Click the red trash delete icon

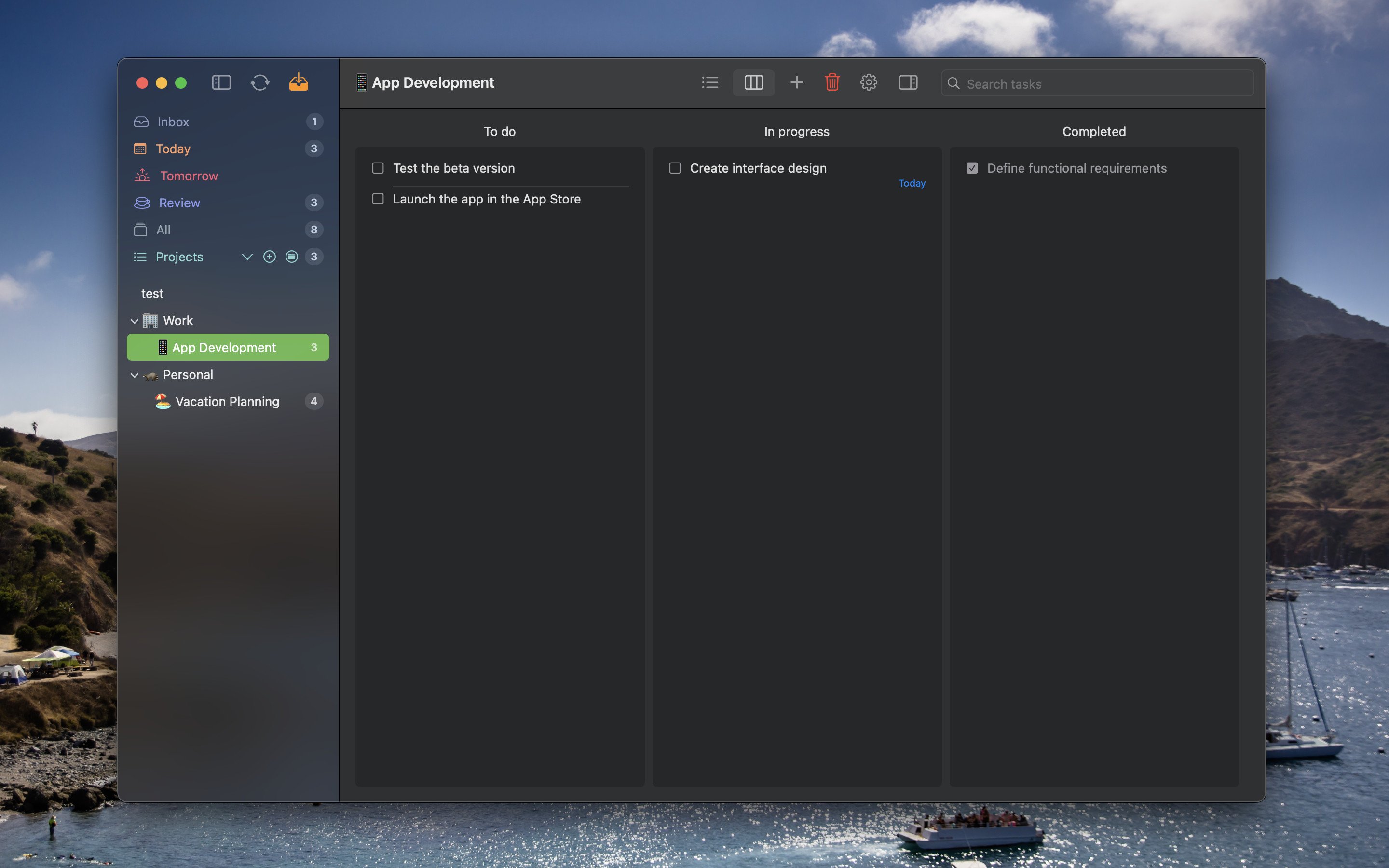pyautogui.click(x=832, y=82)
